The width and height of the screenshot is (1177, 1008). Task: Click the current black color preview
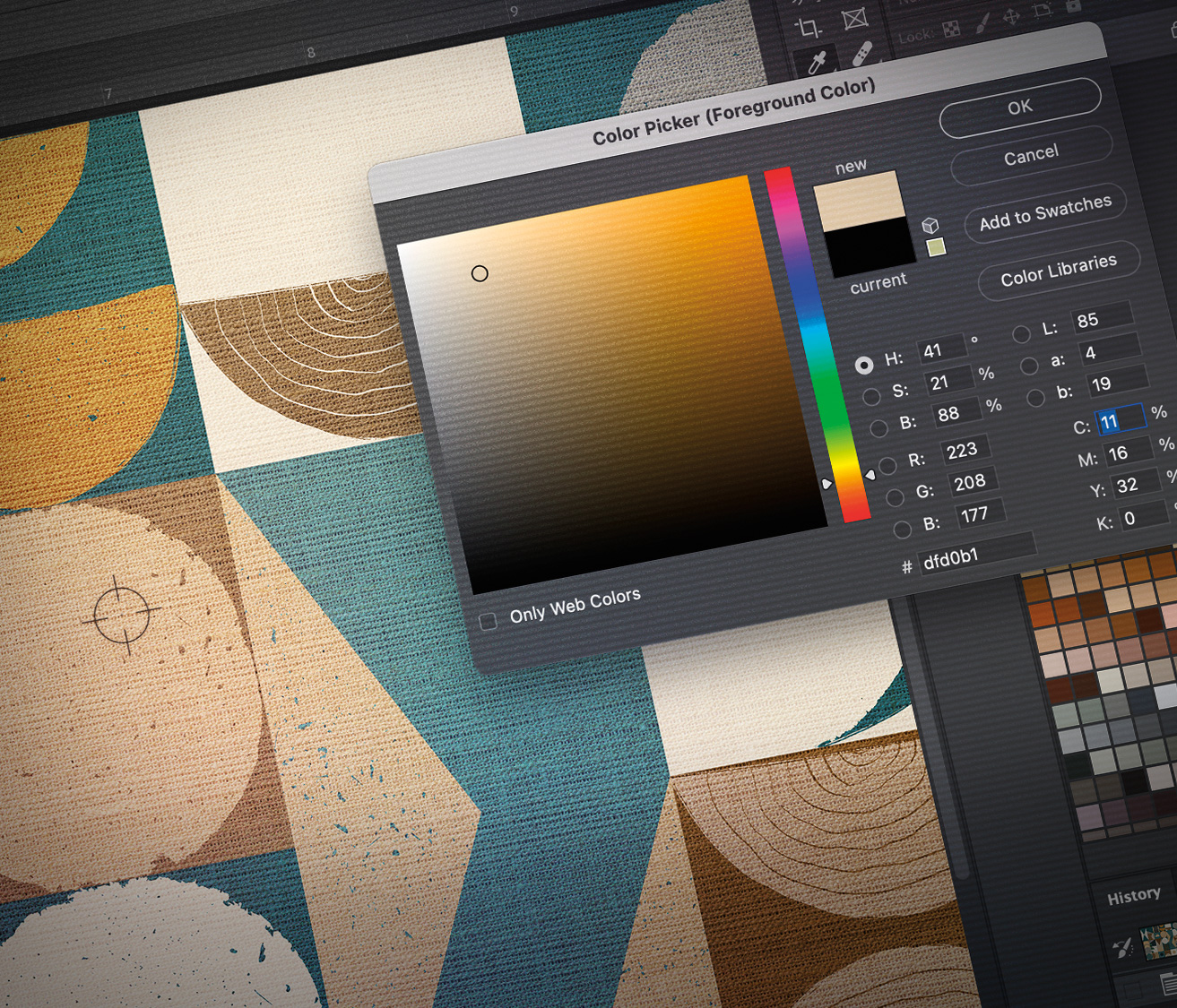click(870, 246)
